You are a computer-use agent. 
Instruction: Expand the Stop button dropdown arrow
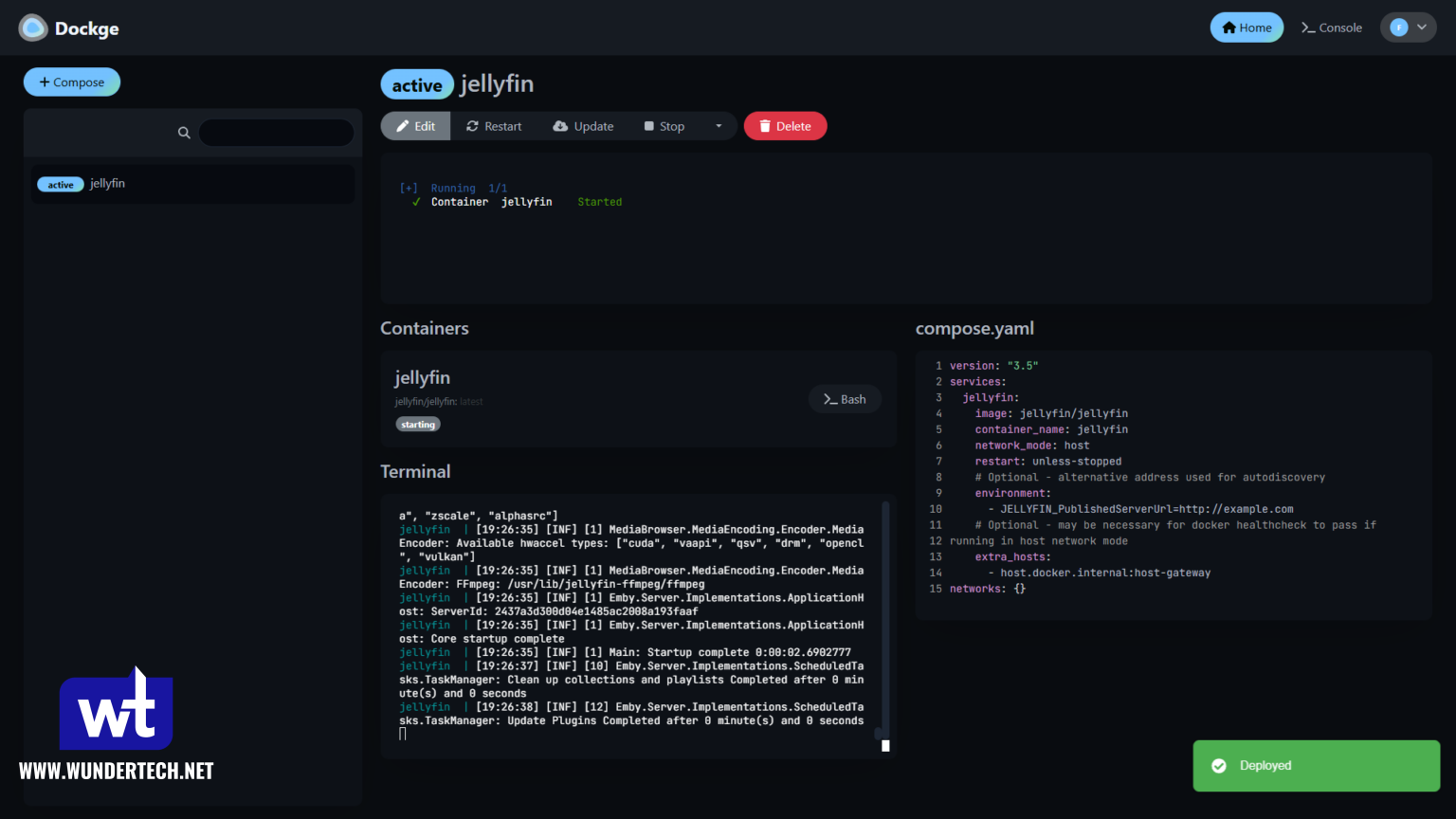click(718, 125)
